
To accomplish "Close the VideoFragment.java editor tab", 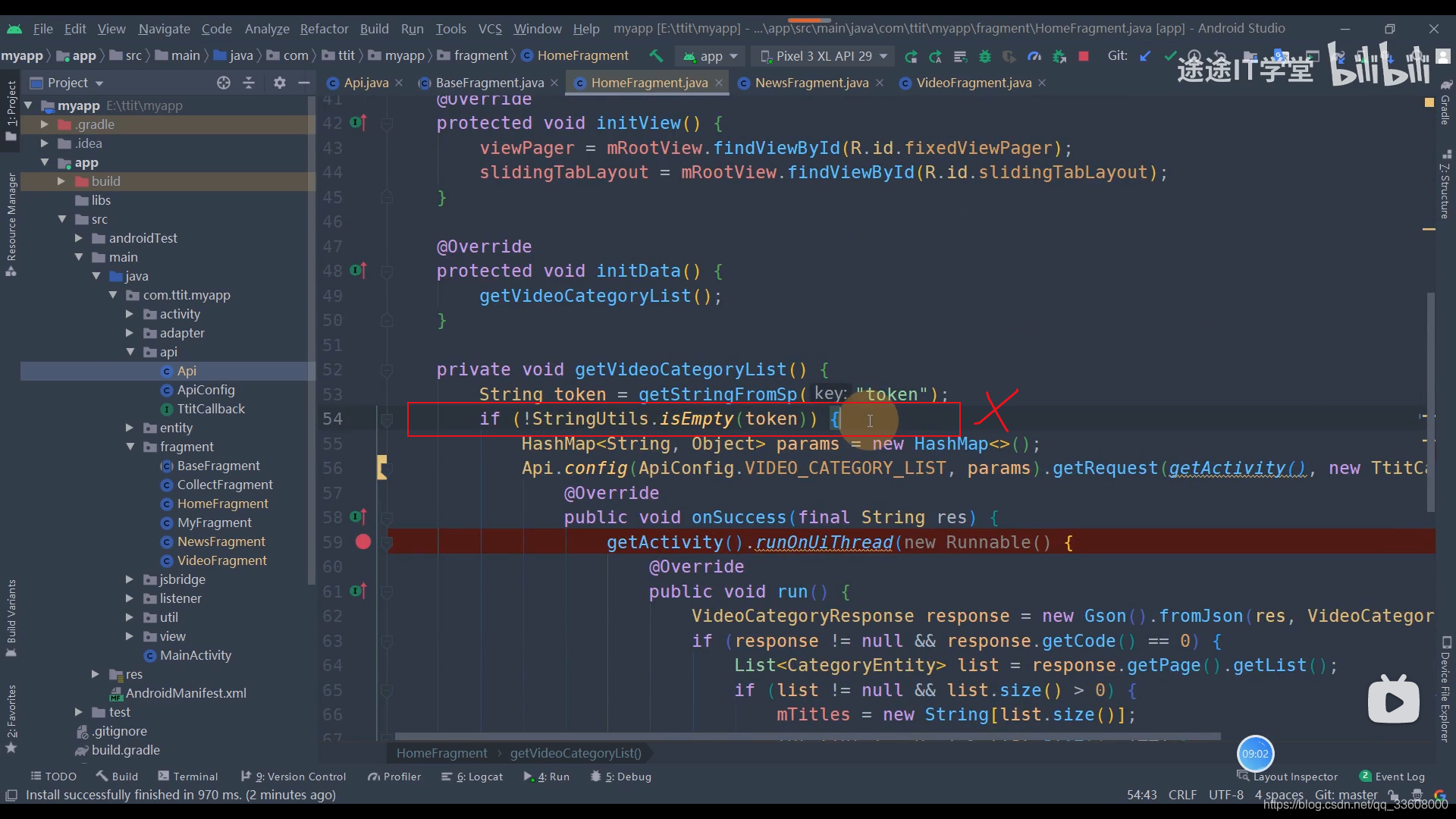I will click(x=1042, y=83).
